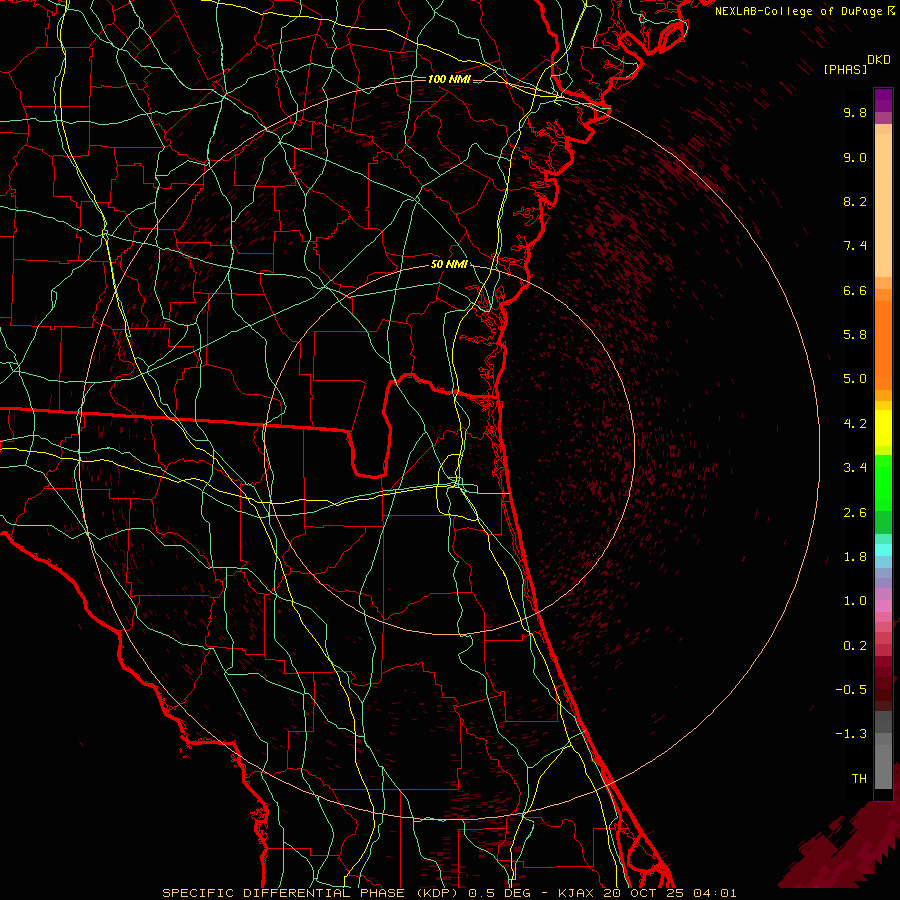Screen dimensions: 900x900
Task: Select the -1.3 scale label
Action: (851, 734)
